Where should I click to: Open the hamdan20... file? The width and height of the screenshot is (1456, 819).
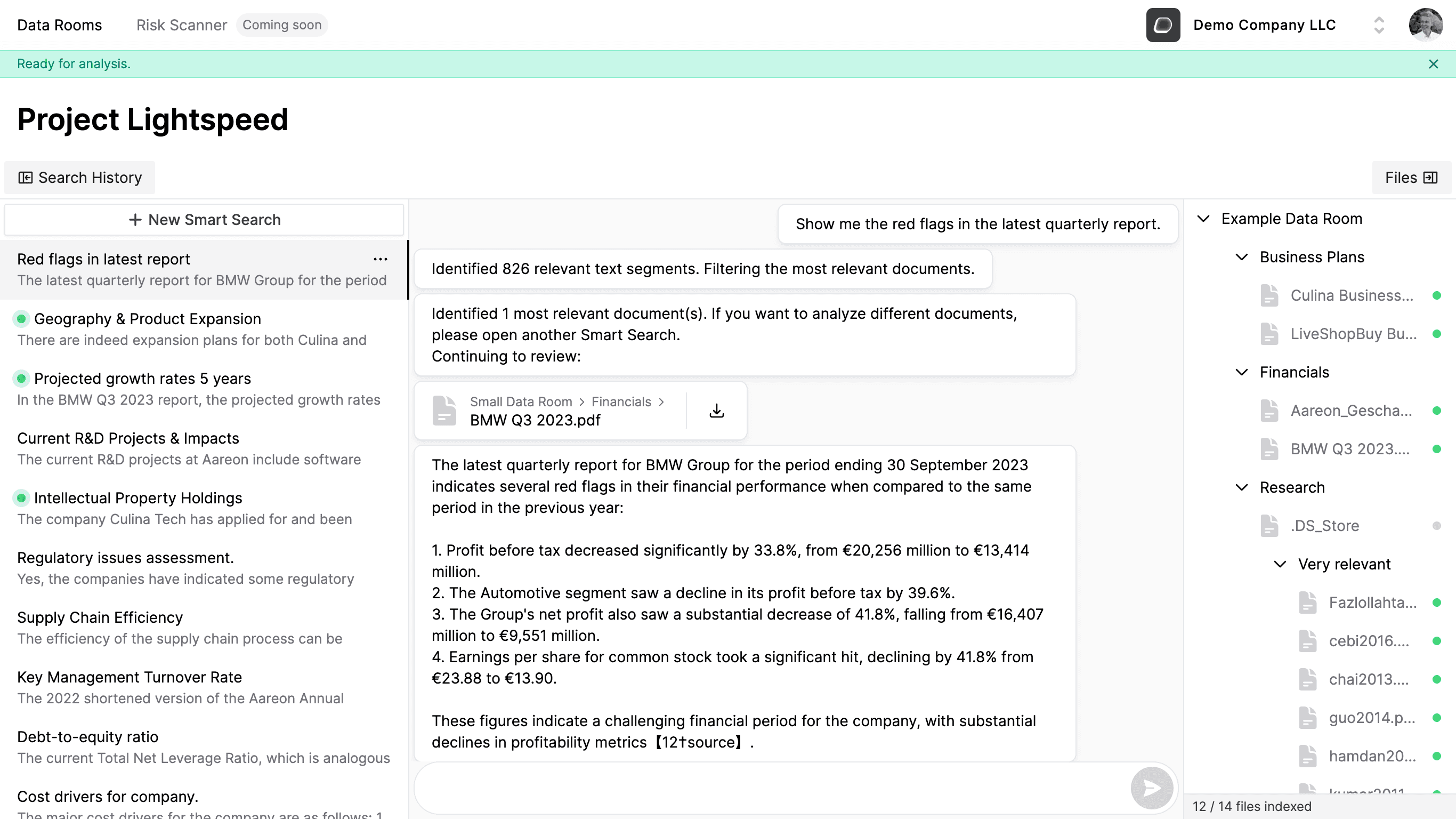click(1372, 756)
